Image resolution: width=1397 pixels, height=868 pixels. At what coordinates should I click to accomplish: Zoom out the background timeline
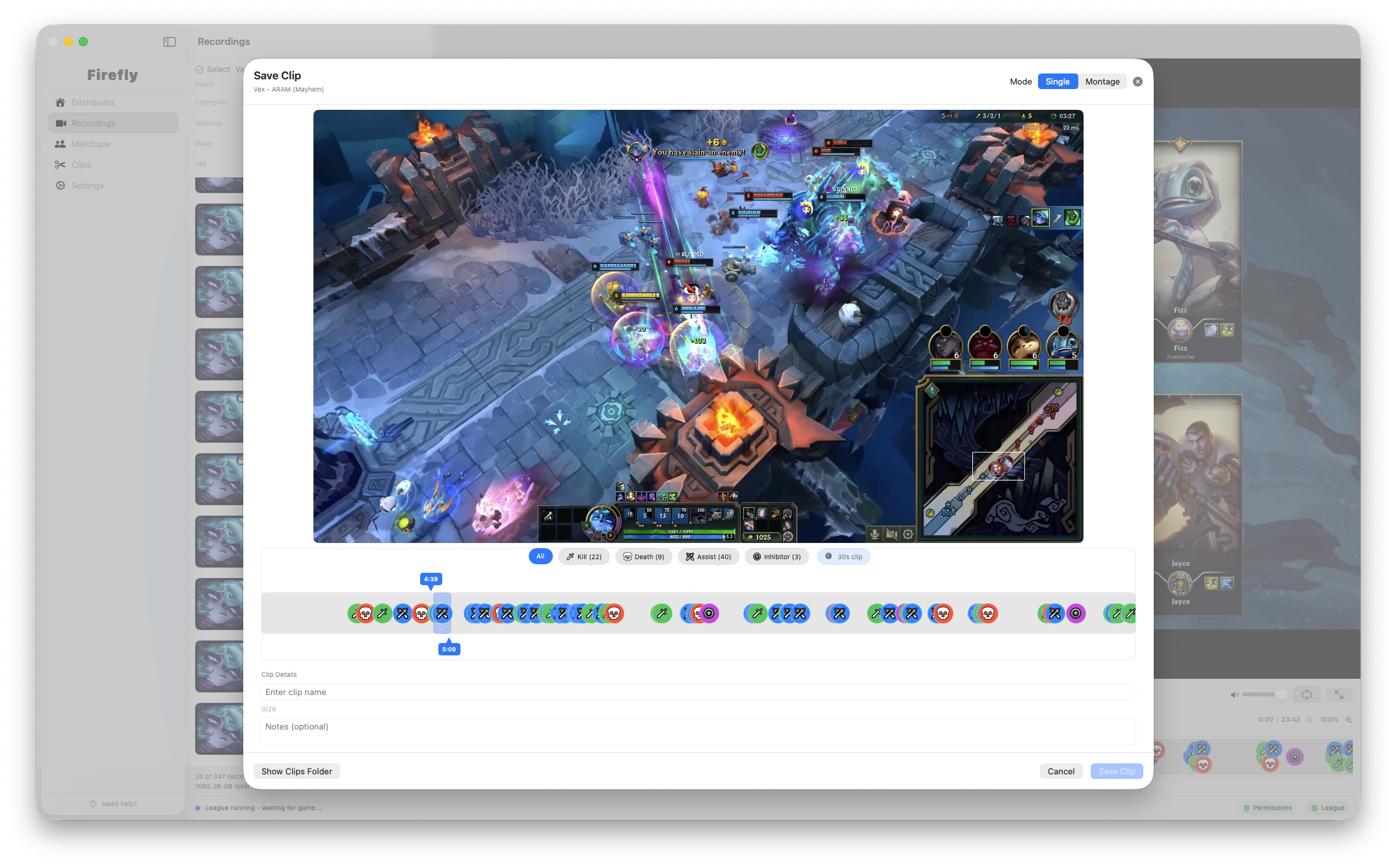pos(1310,720)
